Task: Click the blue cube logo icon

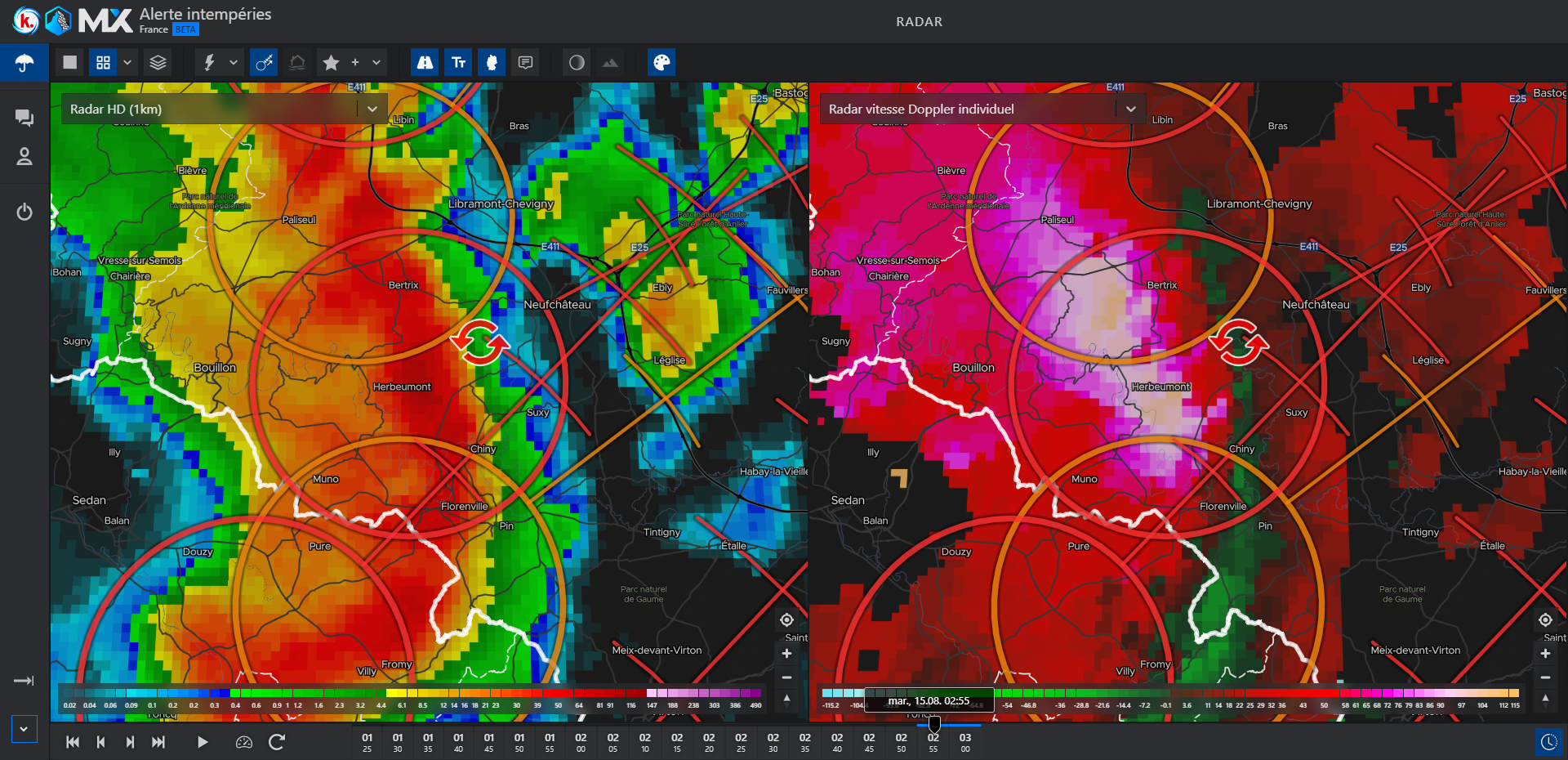Action: tap(58, 21)
